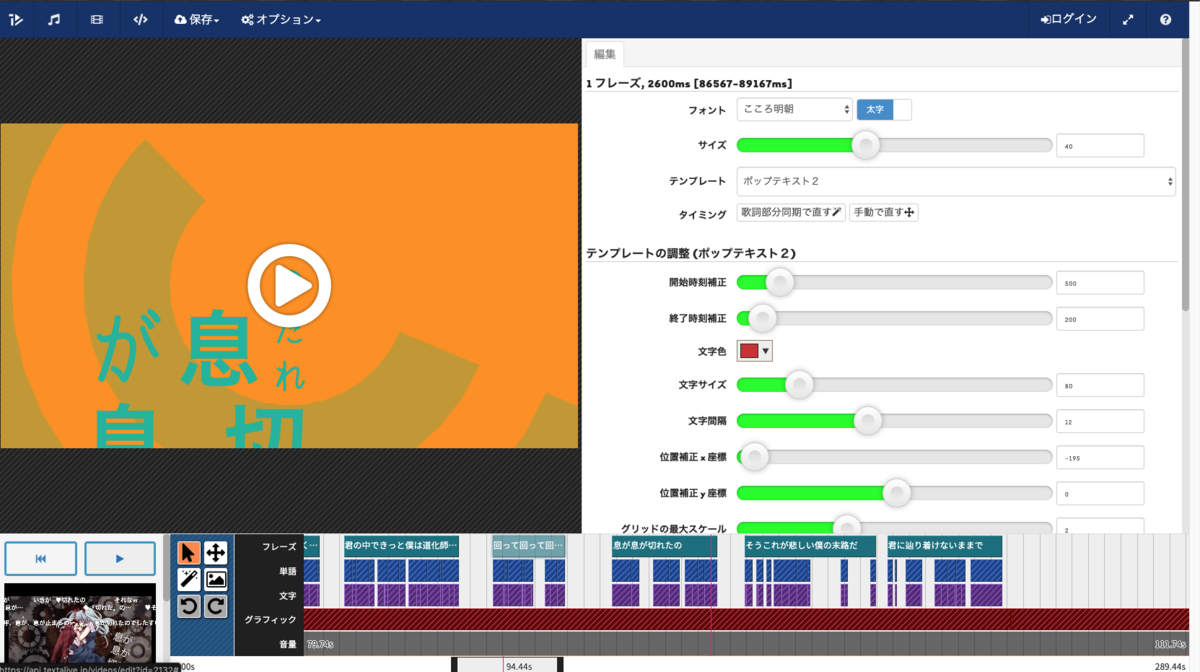Open the code editor icon

pyautogui.click(x=140, y=19)
